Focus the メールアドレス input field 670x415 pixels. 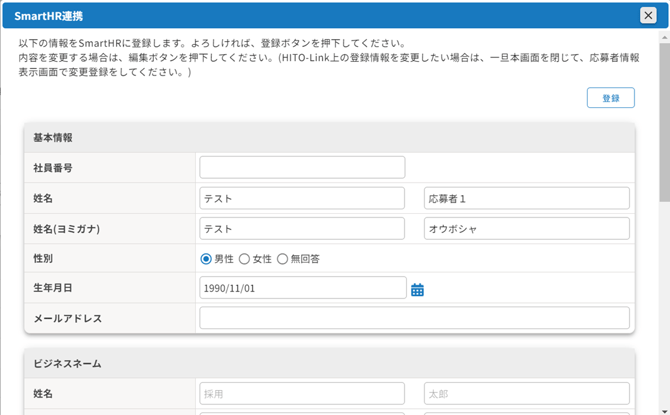click(x=414, y=318)
